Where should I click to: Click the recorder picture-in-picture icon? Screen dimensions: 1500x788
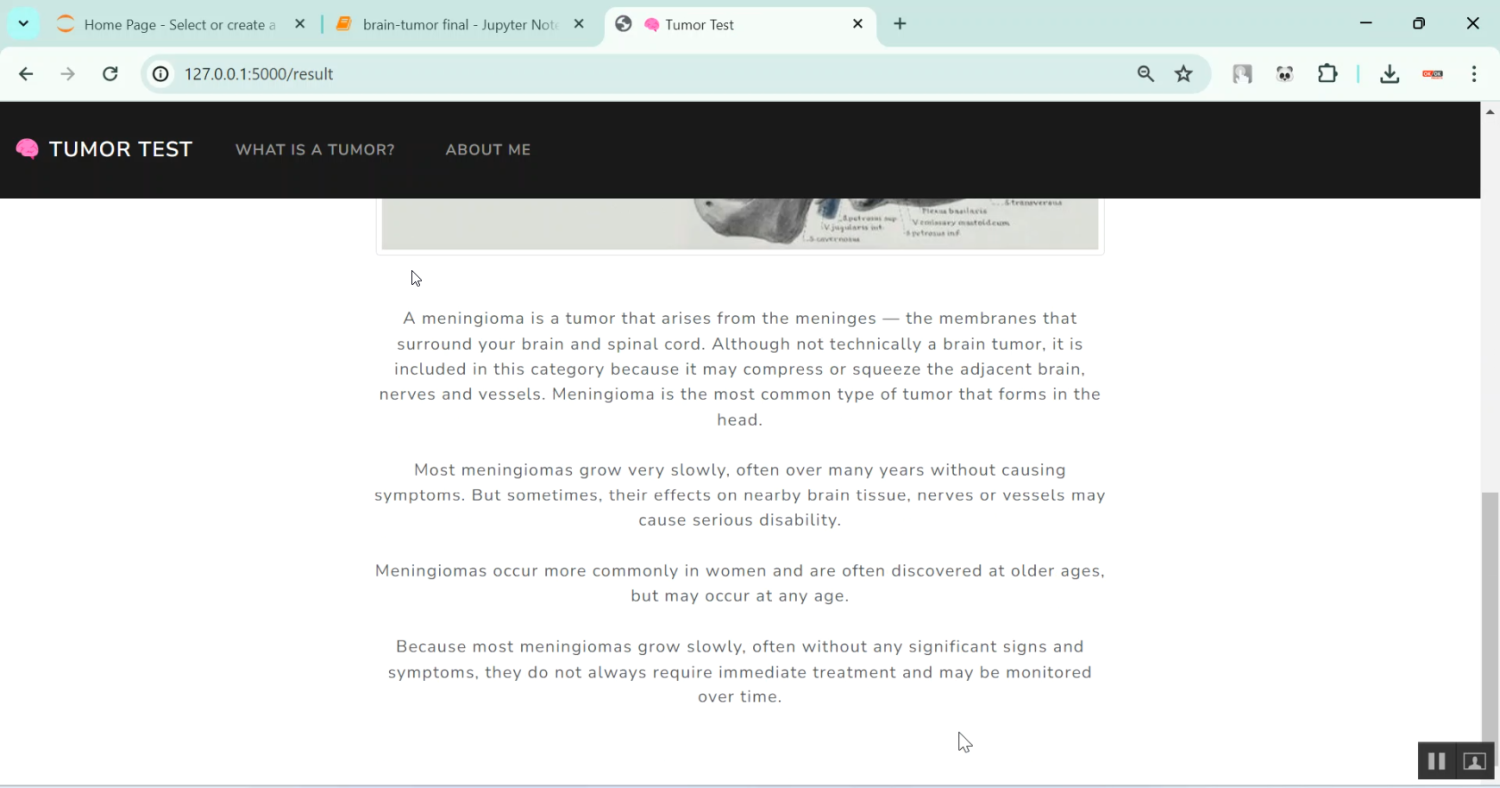tap(1474, 761)
